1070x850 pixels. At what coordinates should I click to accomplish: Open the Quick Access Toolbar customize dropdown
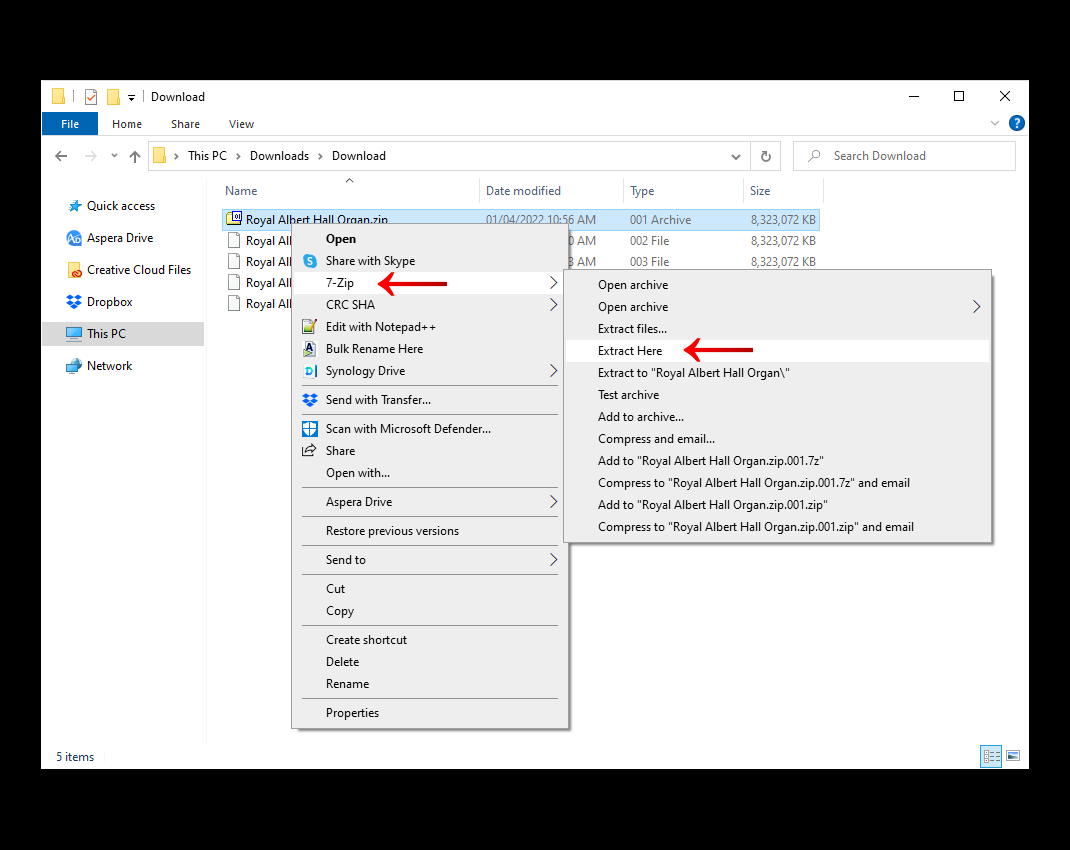pos(131,98)
